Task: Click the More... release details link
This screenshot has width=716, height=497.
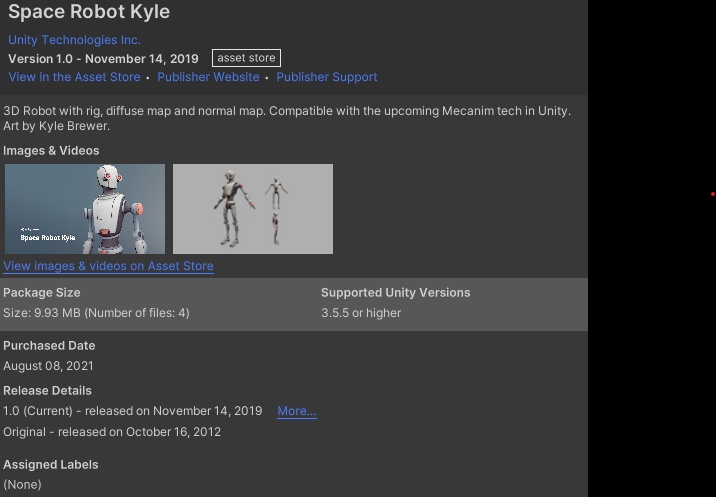Action: [297, 411]
